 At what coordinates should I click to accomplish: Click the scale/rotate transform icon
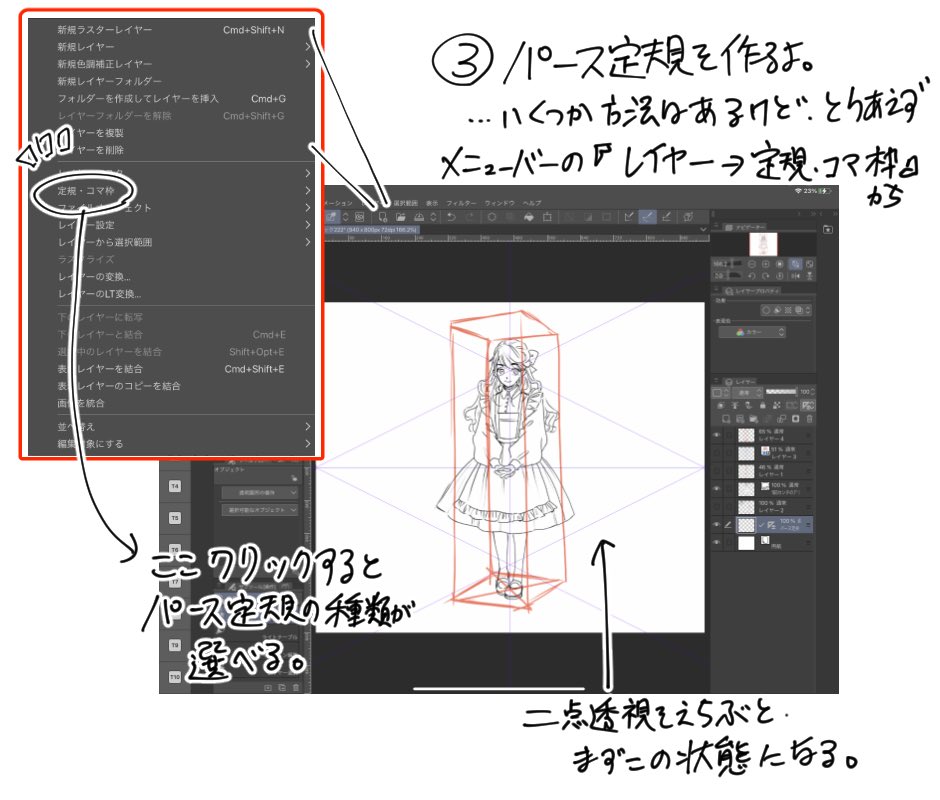tap(547, 217)
